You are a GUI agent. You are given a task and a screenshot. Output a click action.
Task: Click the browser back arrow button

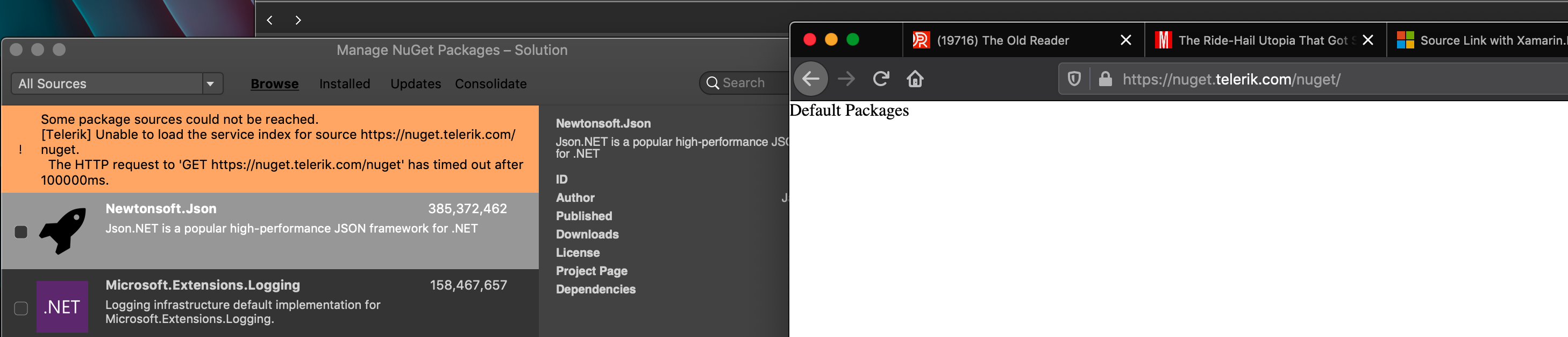tap(811, 79)
